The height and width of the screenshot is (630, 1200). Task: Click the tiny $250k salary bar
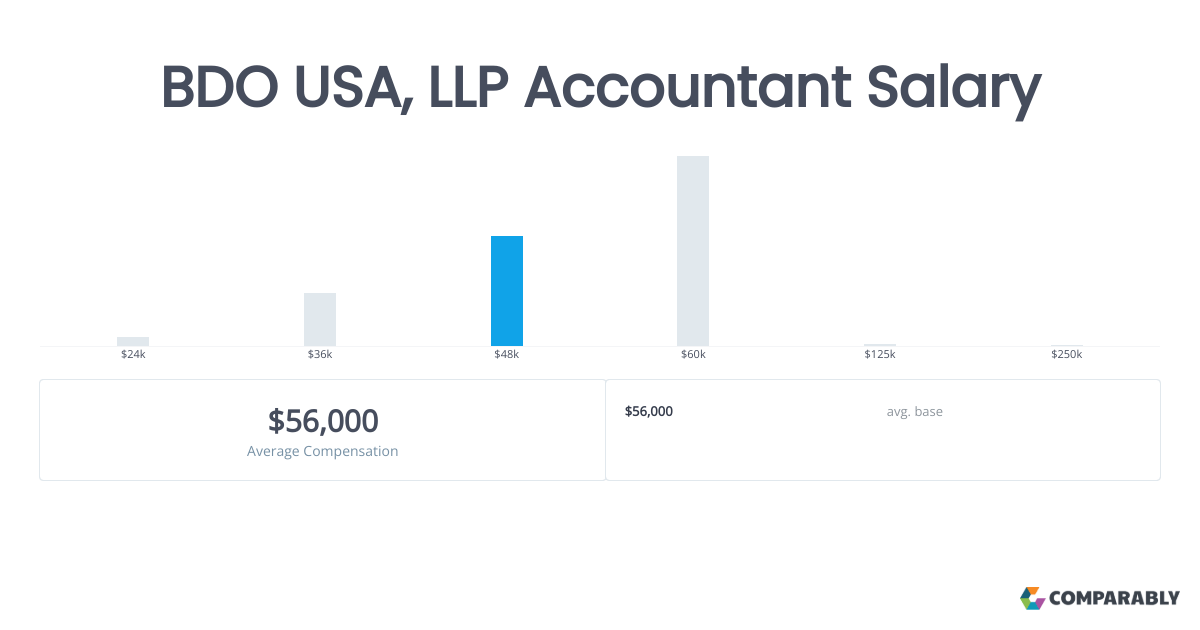pyautogui.click(x=1066, y=345)
